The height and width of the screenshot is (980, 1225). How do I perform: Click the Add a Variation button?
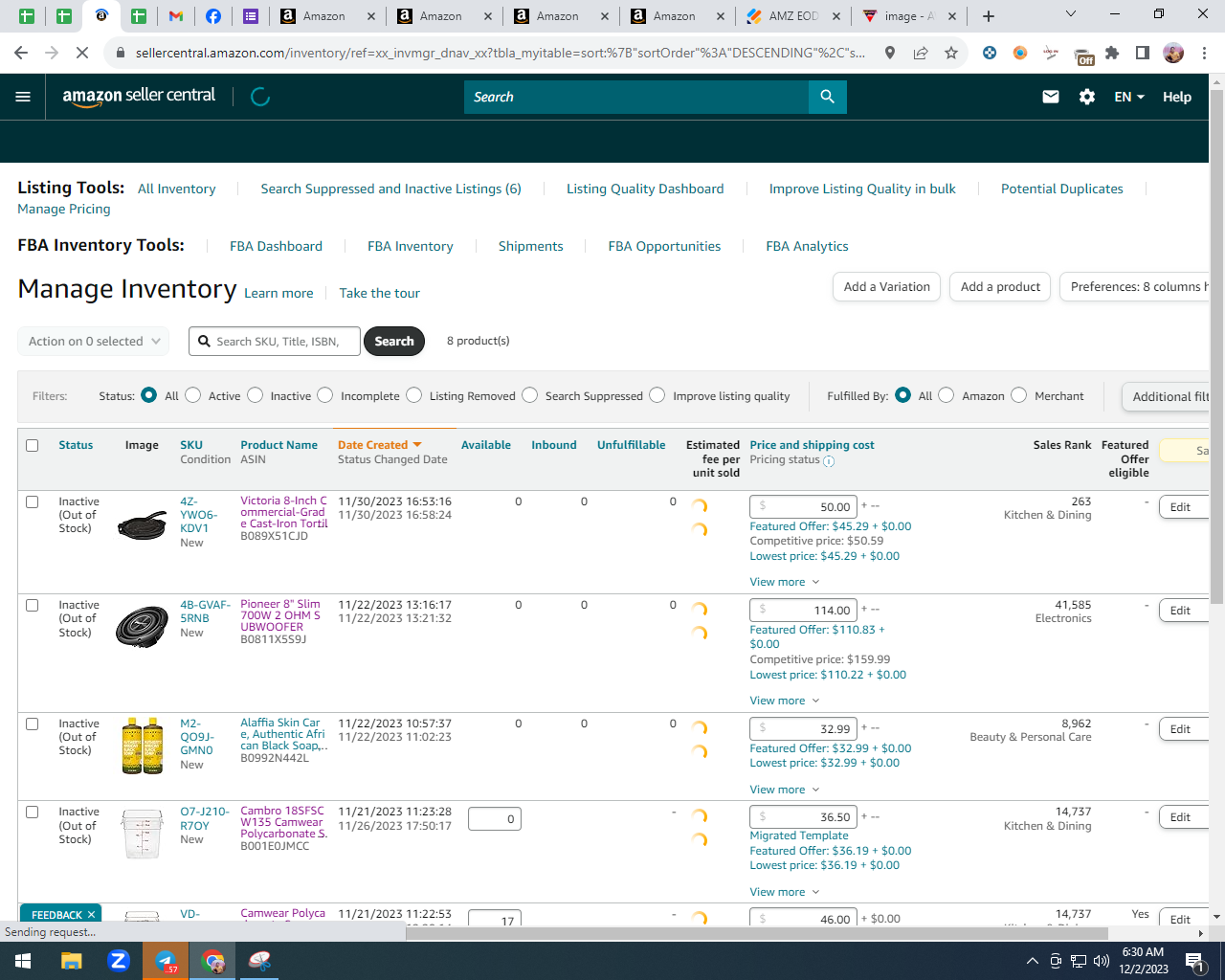tap(886, 287)
